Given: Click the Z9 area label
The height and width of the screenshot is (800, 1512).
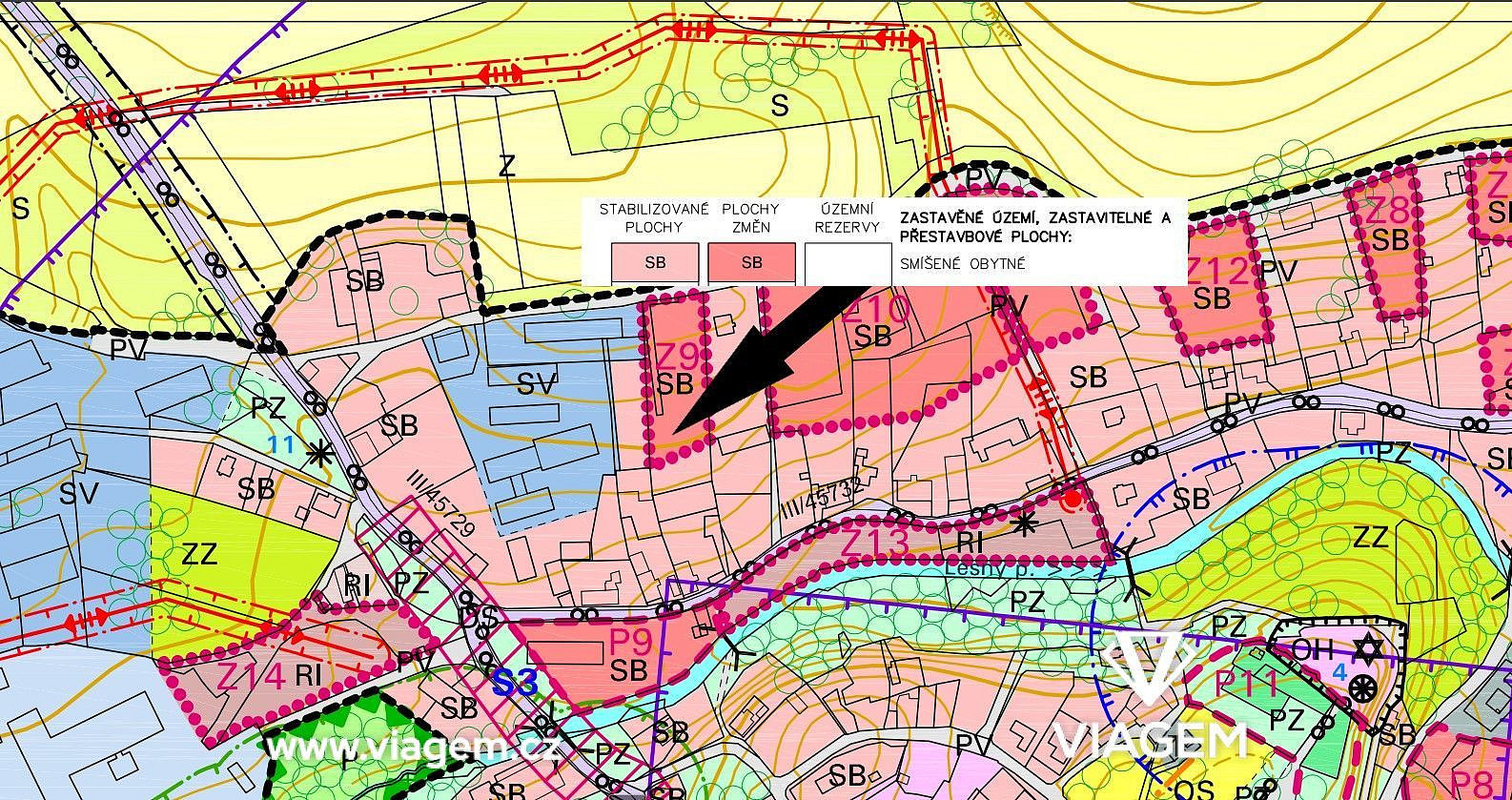Looking at the screenshot, I should (x=679, y=356).
